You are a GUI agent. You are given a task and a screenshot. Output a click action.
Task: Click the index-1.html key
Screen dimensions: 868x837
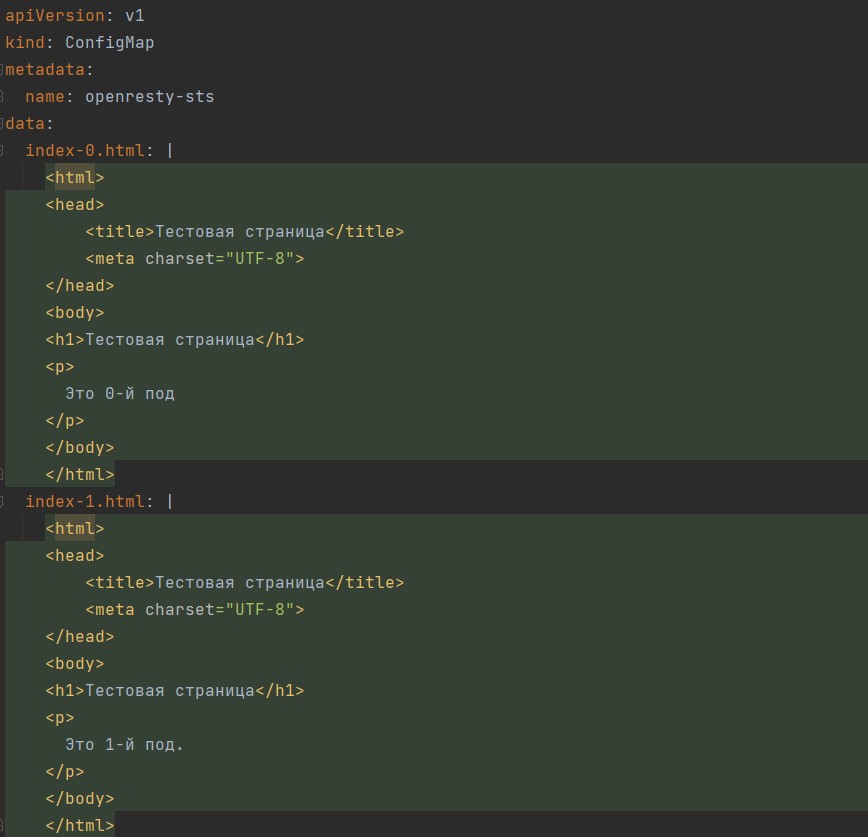tap(85, 502)
